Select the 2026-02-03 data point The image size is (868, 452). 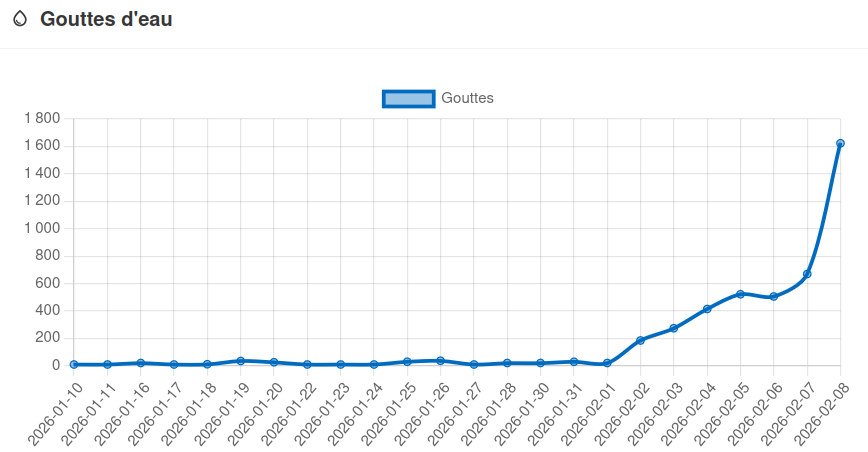tap(674, 328)
